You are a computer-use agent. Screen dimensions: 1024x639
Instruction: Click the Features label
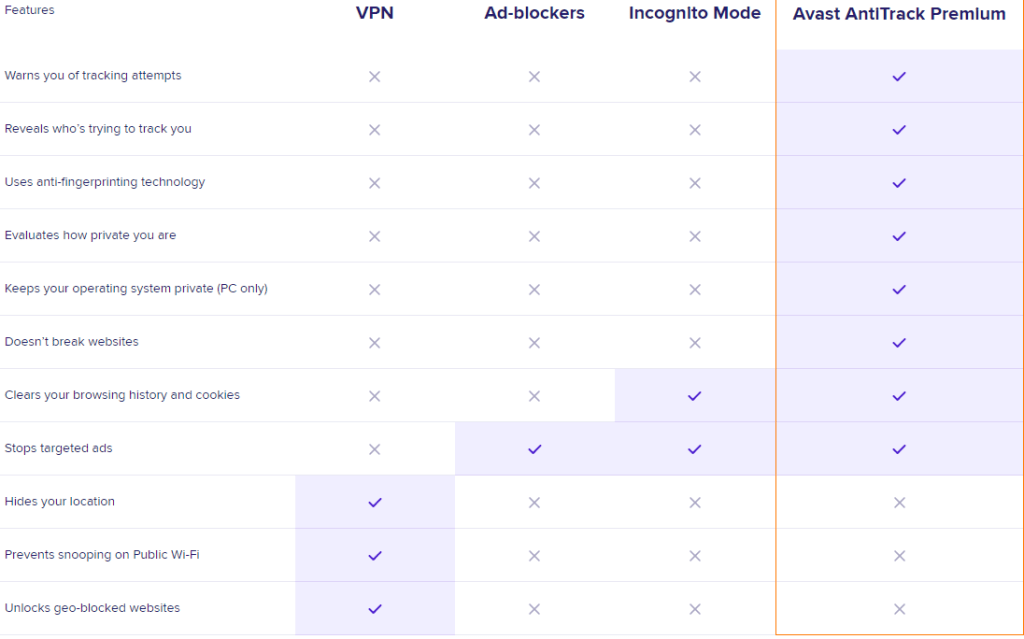(29, 10)
